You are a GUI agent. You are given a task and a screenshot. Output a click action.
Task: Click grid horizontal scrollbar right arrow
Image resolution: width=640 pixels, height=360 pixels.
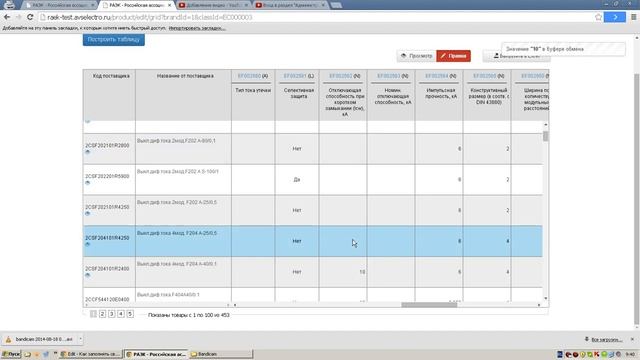539,305
